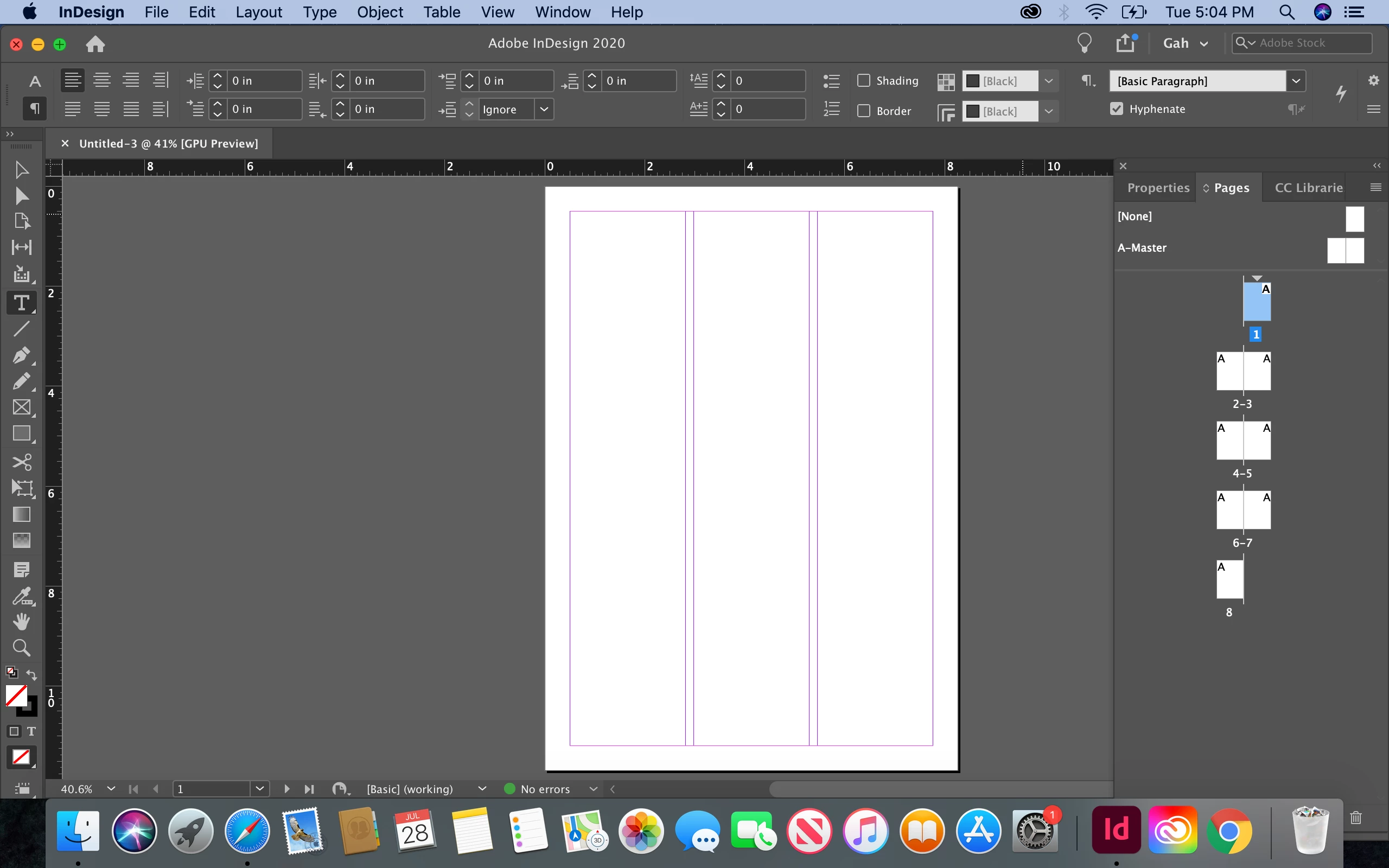1389x868 pixels.
Task: Open the Gah workspace switcher
Action: coord(1186,43)
